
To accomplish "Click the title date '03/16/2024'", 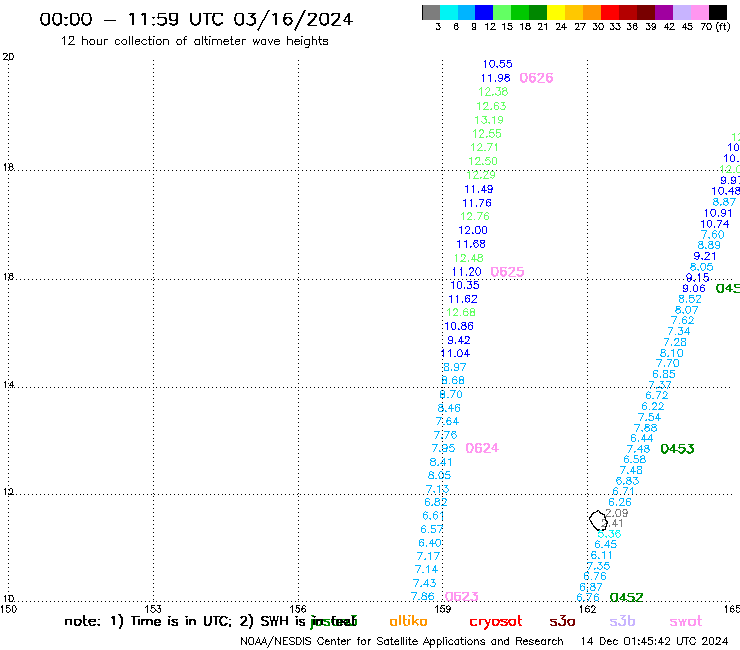I will [293, 19].
